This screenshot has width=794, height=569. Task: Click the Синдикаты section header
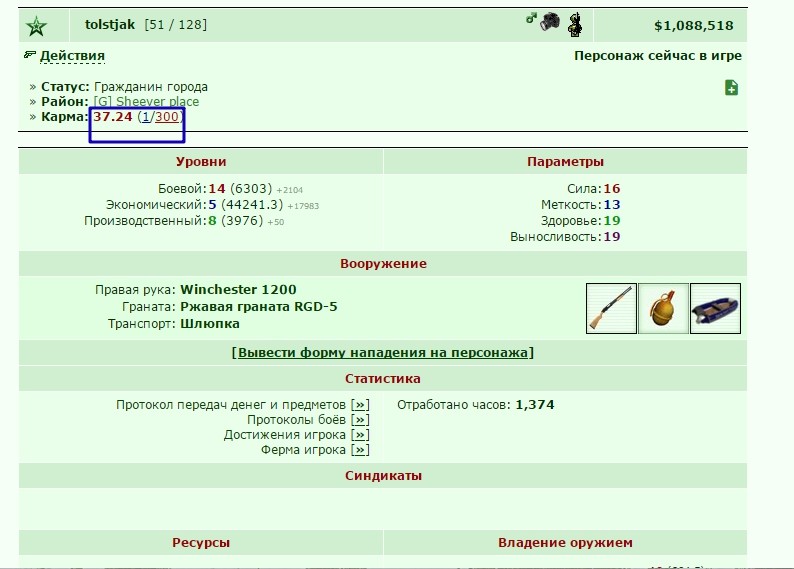point(383,476)
